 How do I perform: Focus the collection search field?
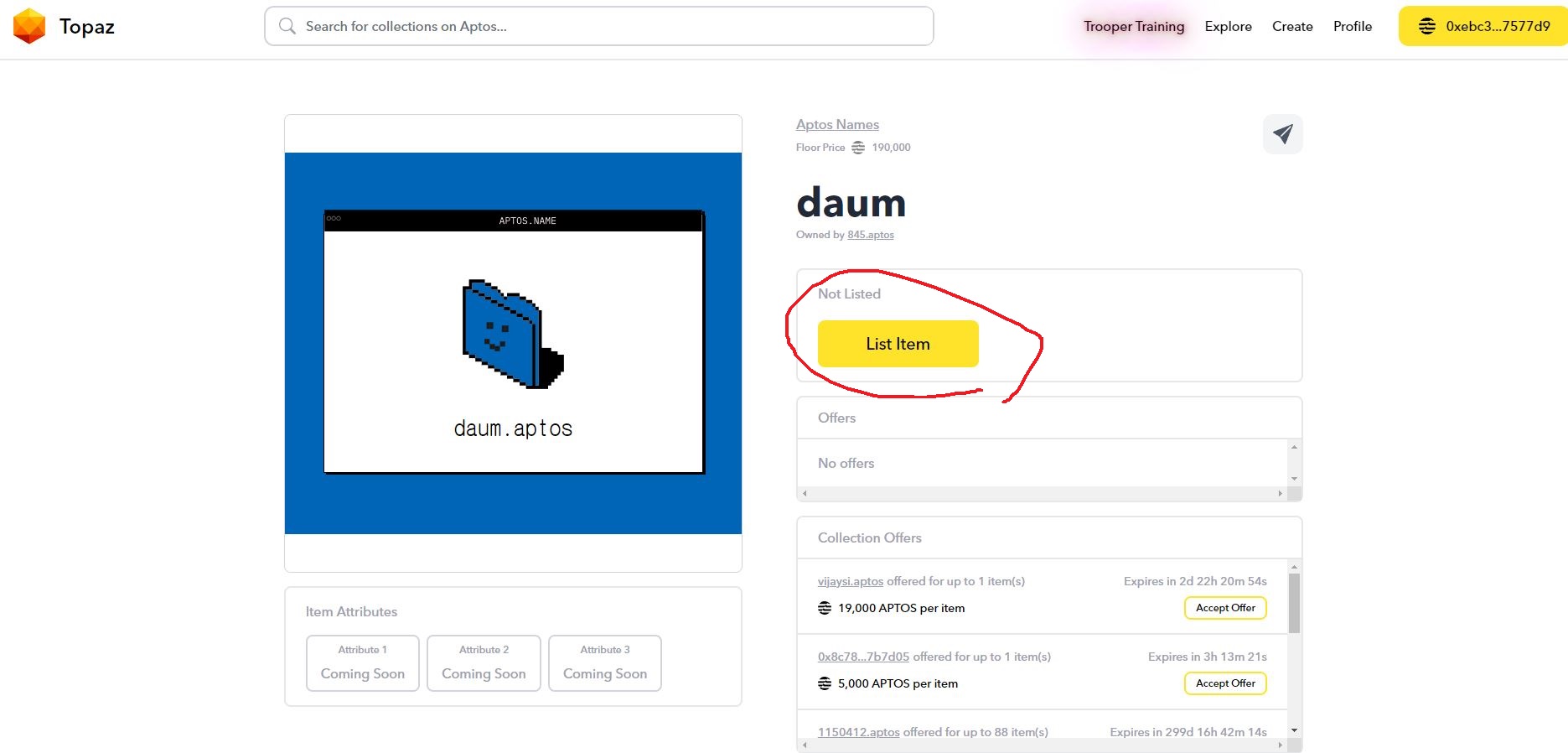click(599, 26)
